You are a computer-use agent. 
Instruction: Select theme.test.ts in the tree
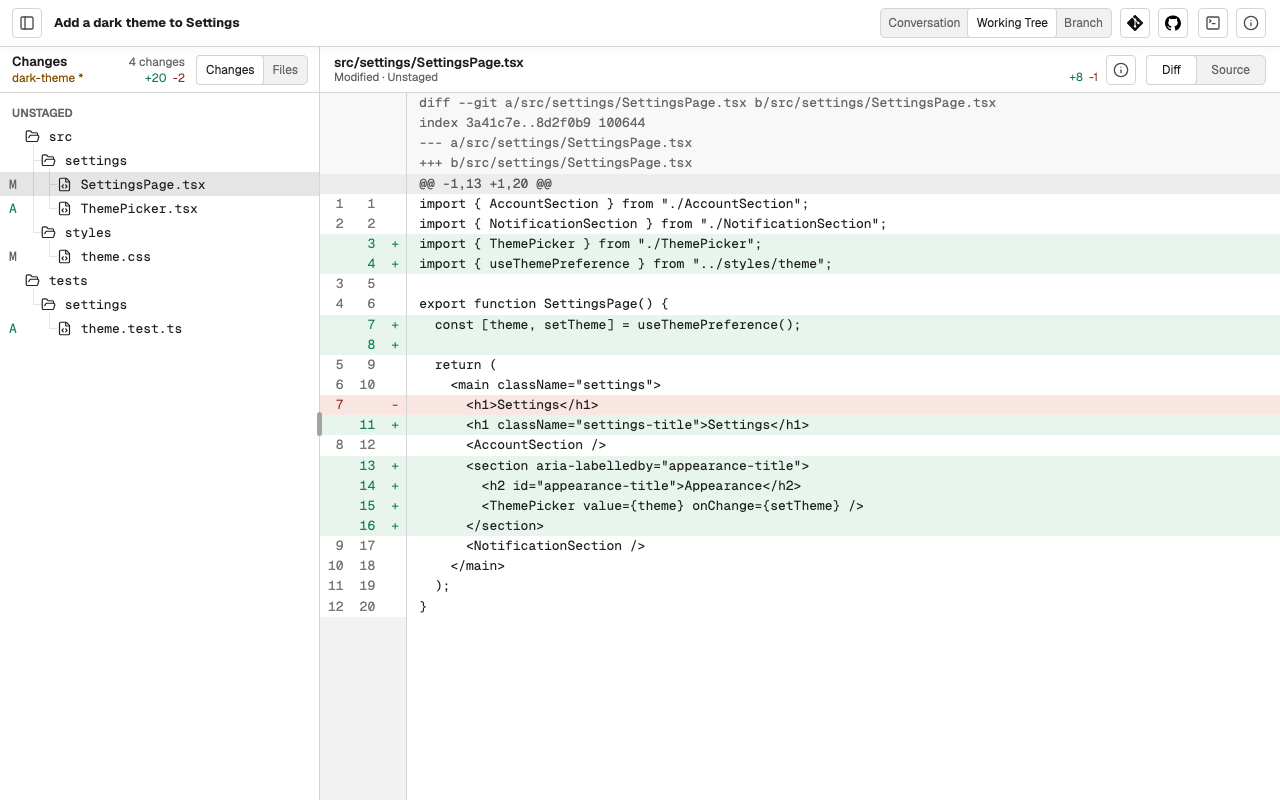click(160, 328)
